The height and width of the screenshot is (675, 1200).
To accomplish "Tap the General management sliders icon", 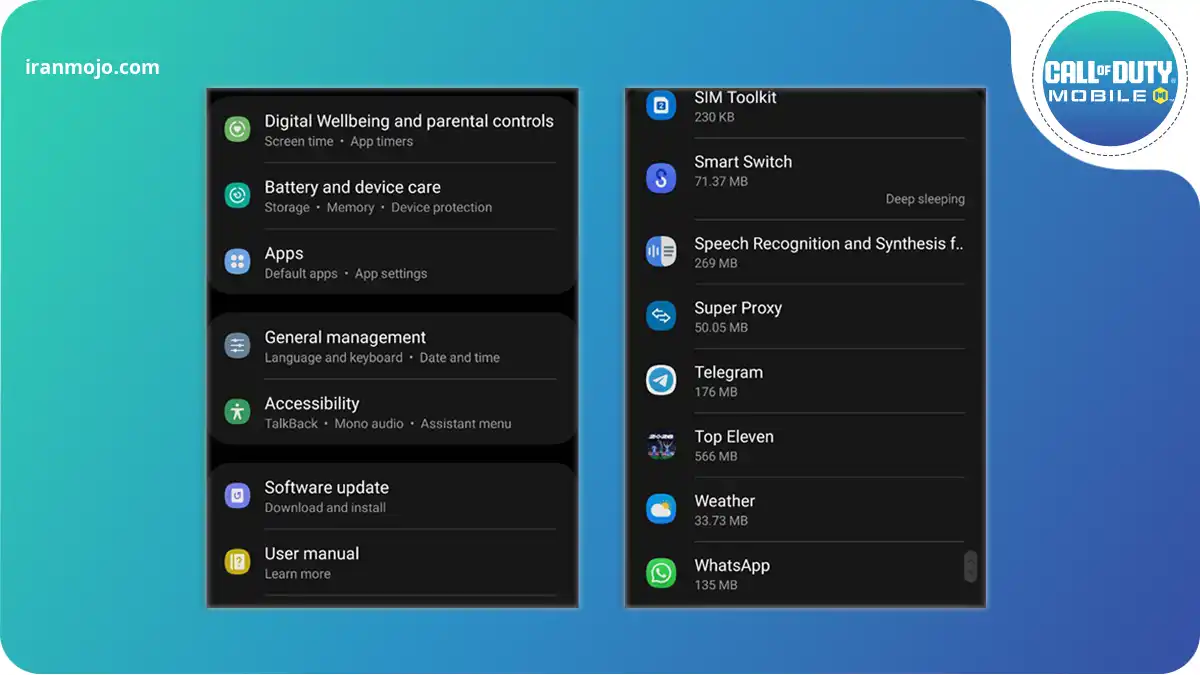I will click(237, 346).
